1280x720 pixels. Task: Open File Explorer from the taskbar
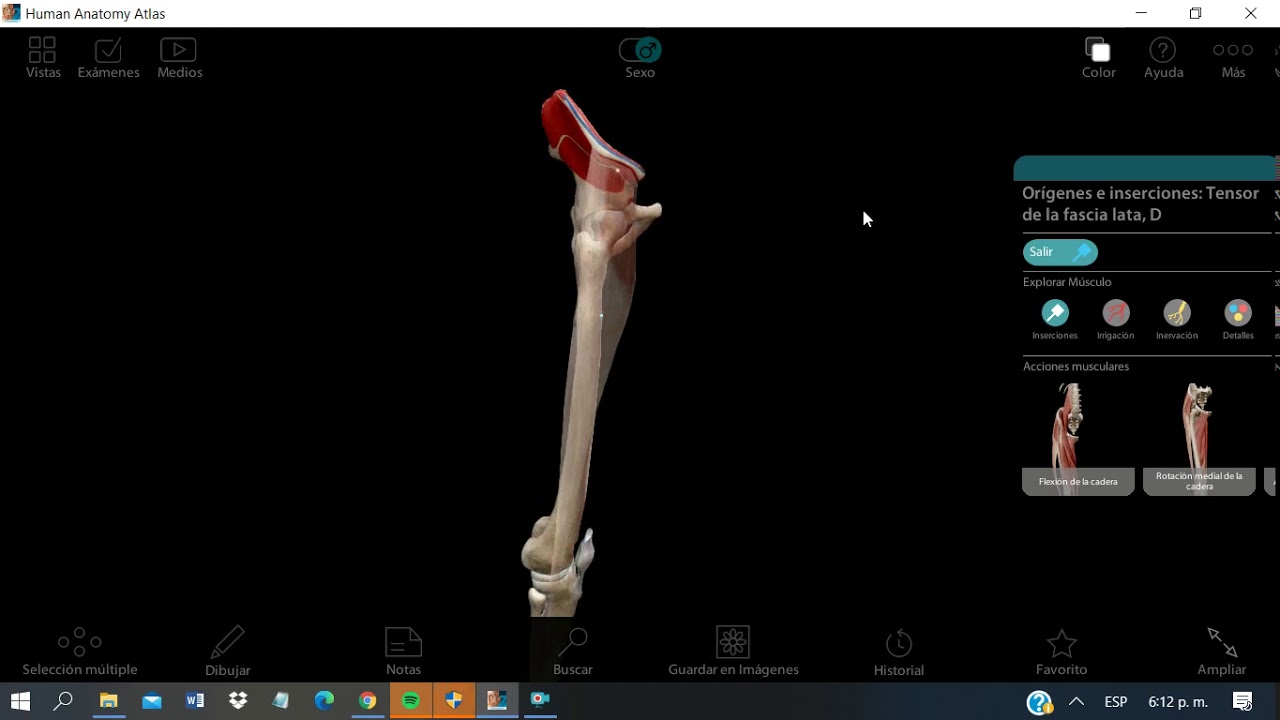108,701
